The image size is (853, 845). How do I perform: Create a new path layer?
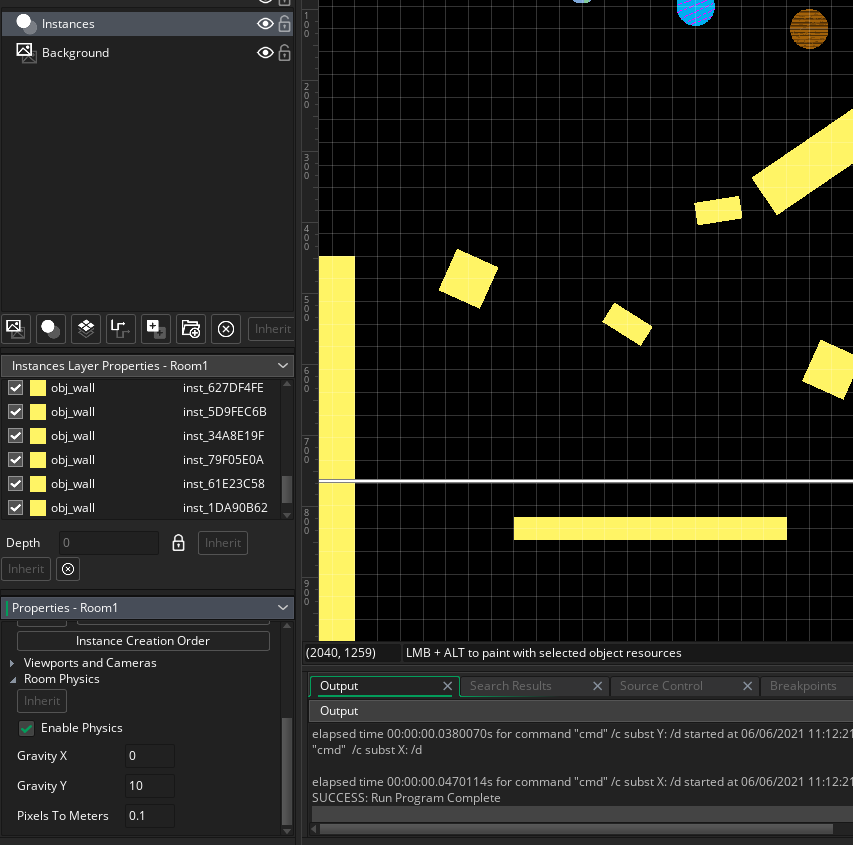[x=120, y=329]
